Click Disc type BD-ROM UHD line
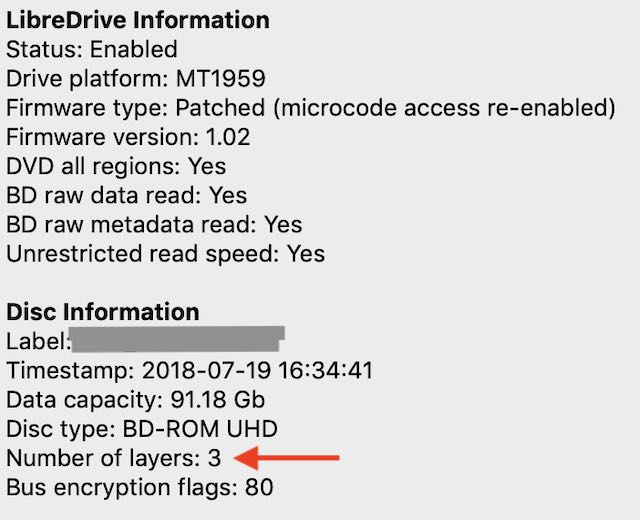This screenshot has height=520, width=640. coord(142,429)
